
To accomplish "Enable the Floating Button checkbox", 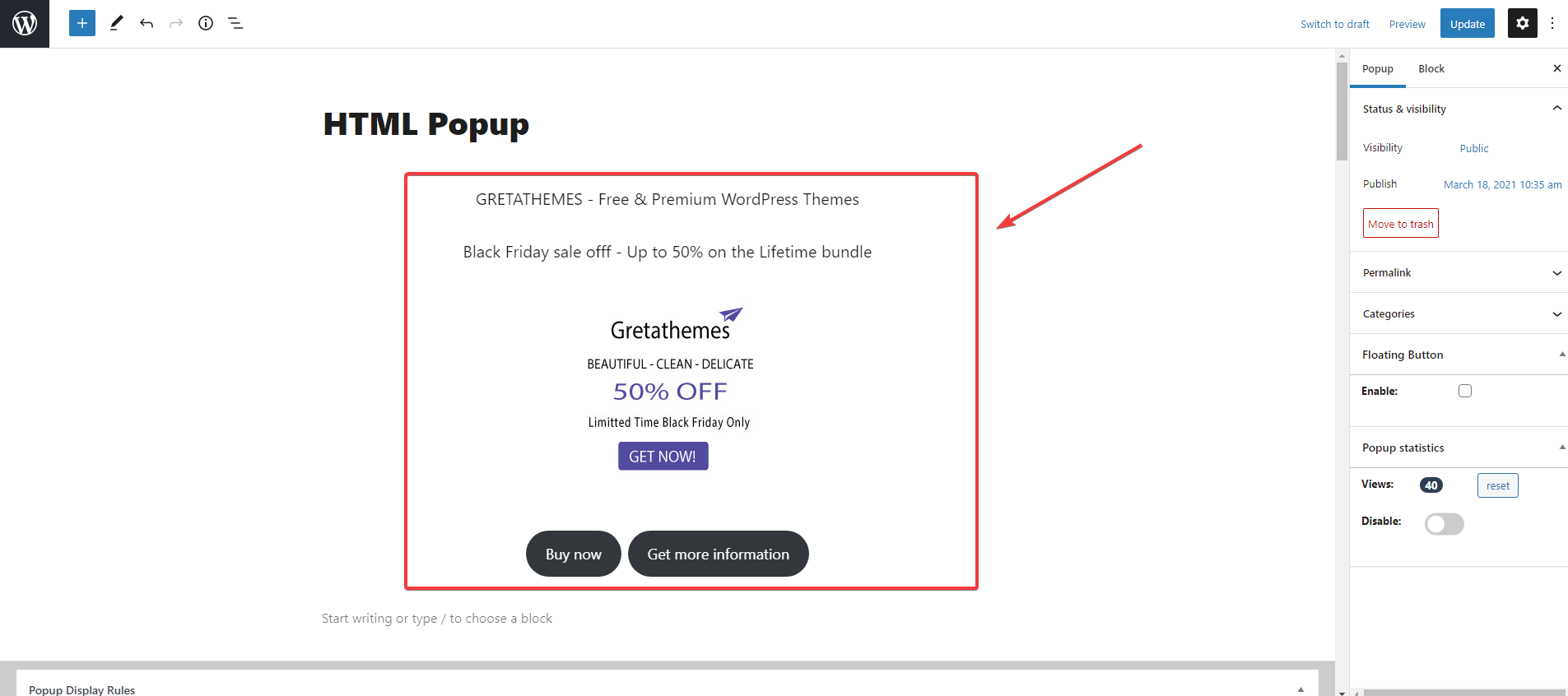I will tap(1465, 391).
